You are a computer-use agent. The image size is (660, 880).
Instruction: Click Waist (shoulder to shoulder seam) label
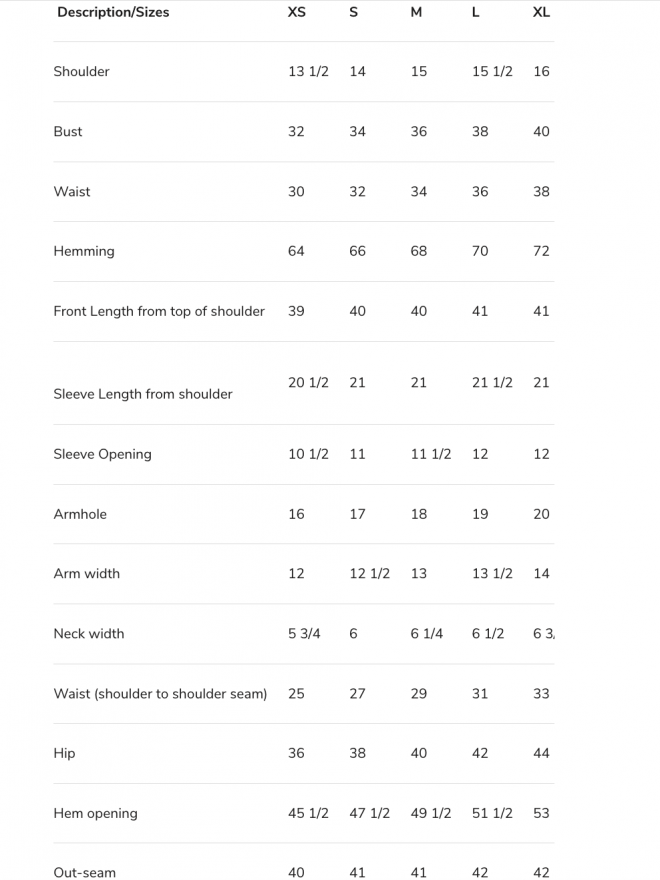[160, 694]
